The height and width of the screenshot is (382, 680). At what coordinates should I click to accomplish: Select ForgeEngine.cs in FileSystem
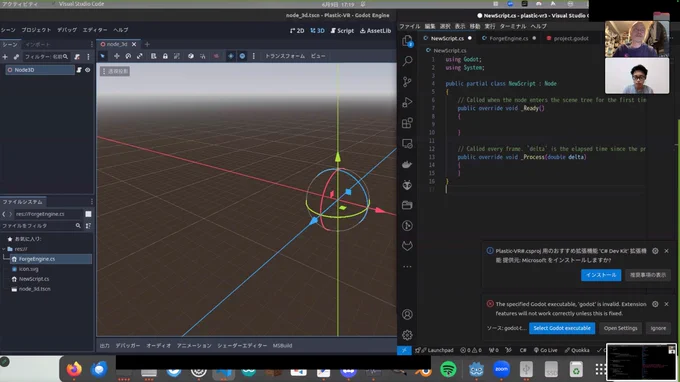point(51,259)
